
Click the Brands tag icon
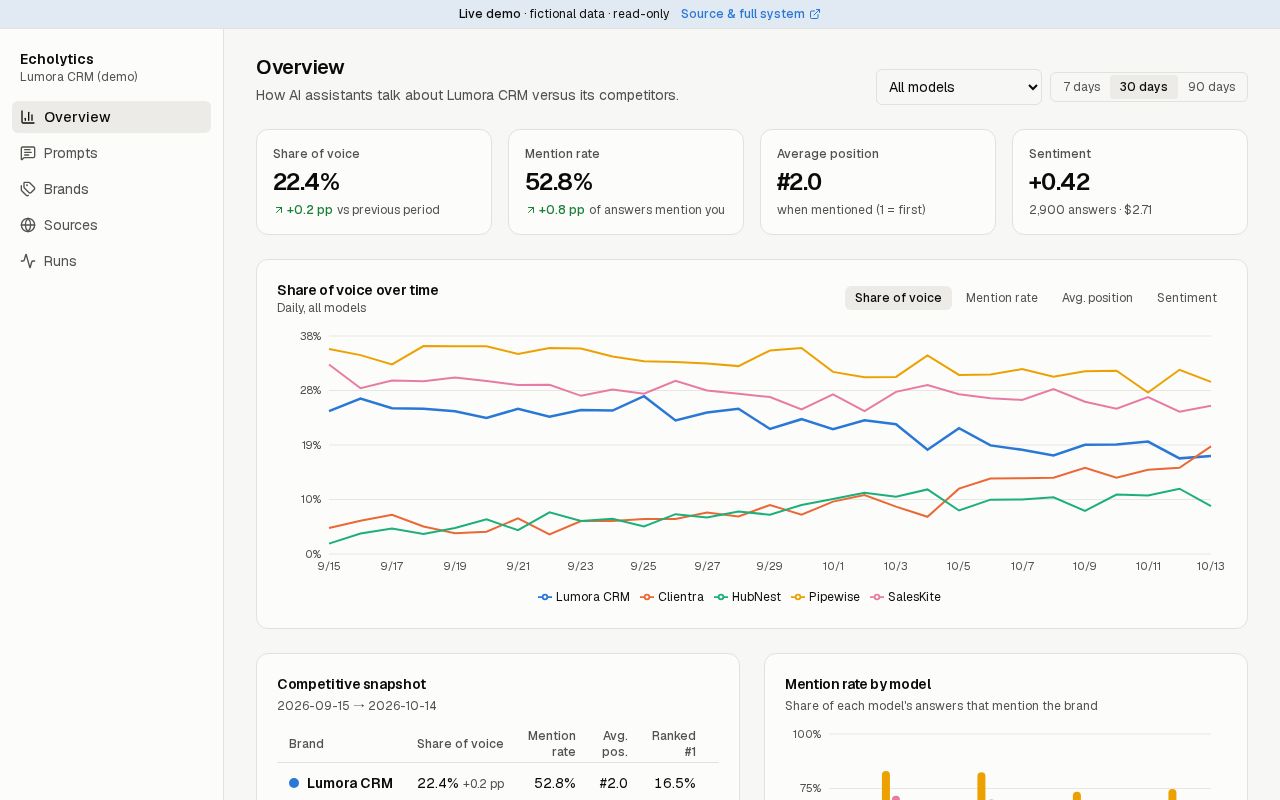pyautogui.click(x=28, y=189)
